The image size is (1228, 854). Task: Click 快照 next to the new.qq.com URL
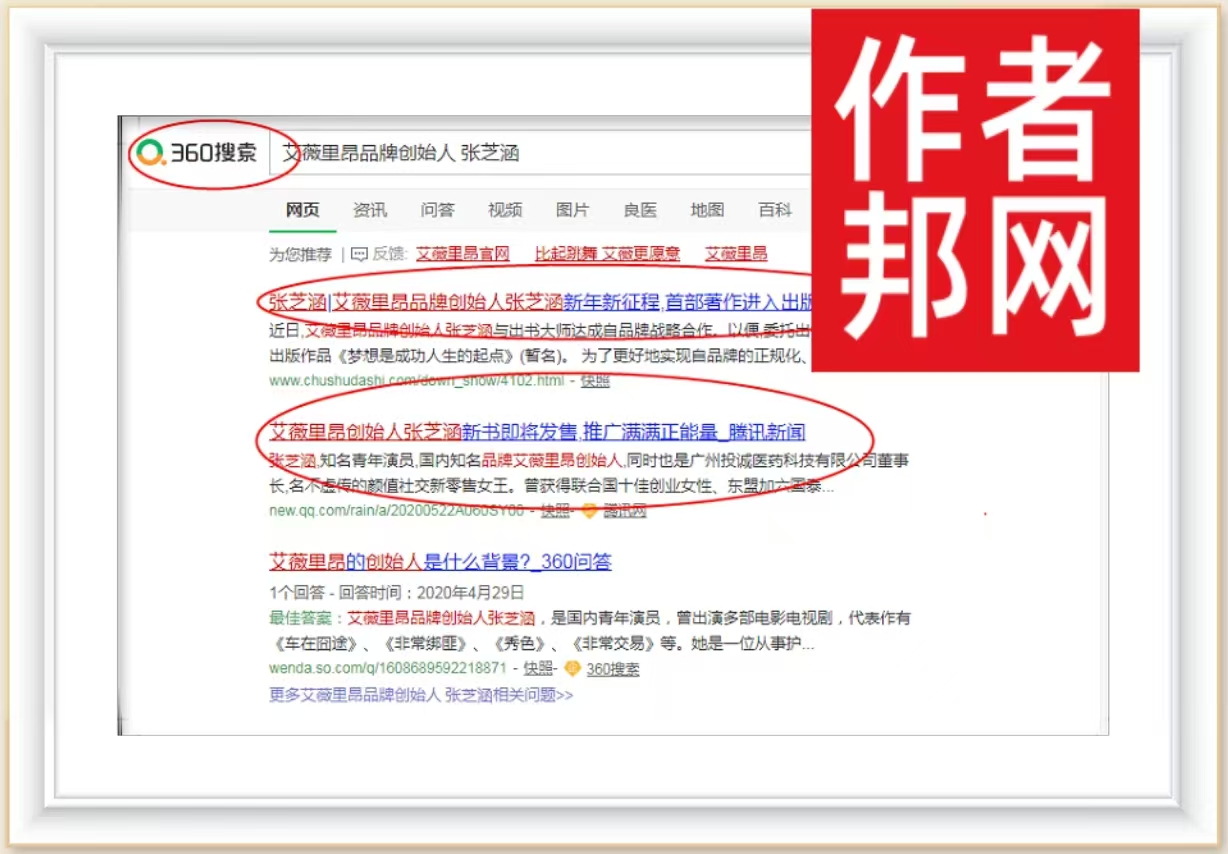tap(555, 511)
